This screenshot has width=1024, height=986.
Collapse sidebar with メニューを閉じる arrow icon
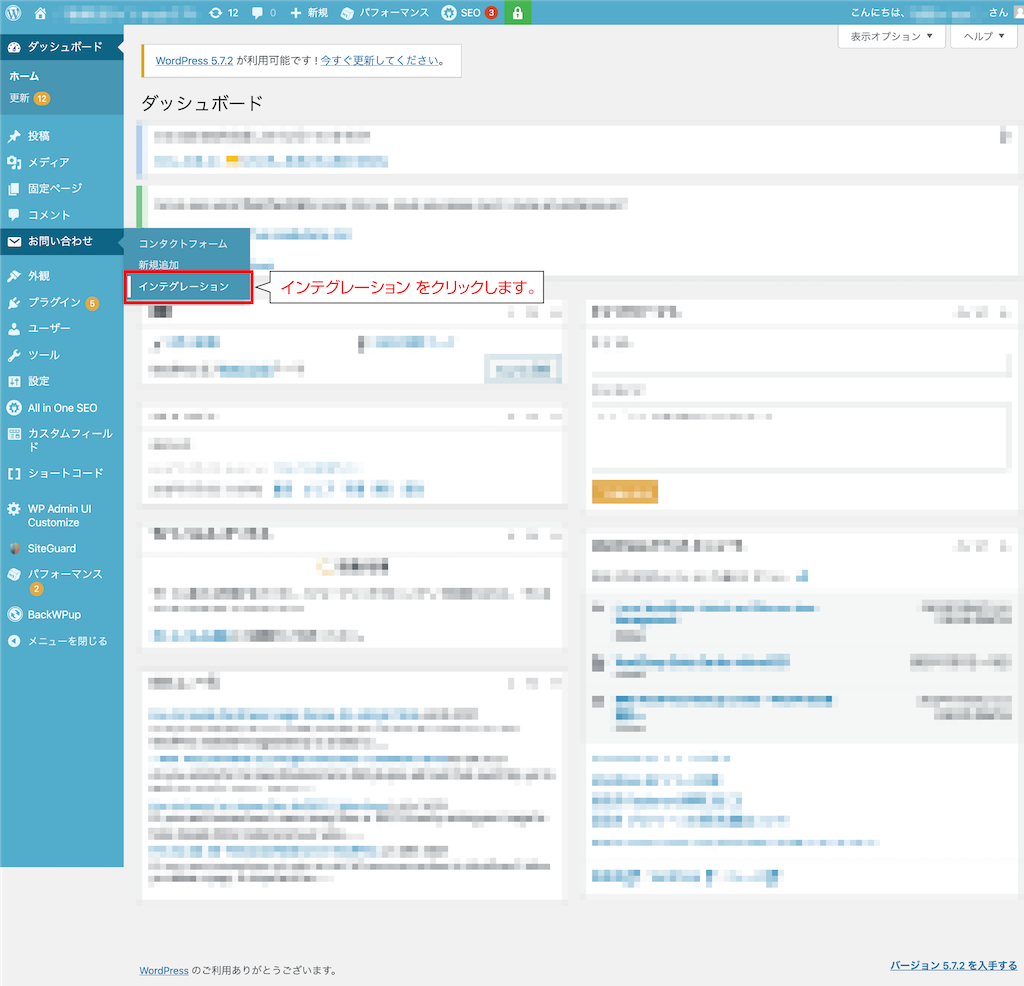14,641
